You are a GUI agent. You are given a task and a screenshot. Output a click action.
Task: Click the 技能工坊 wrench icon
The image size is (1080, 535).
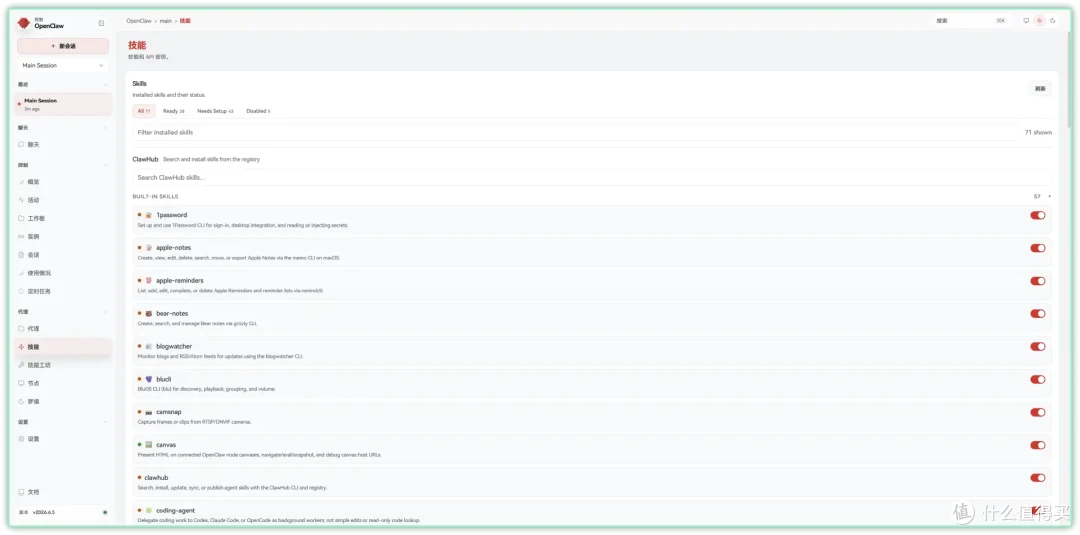click(21, 365)
